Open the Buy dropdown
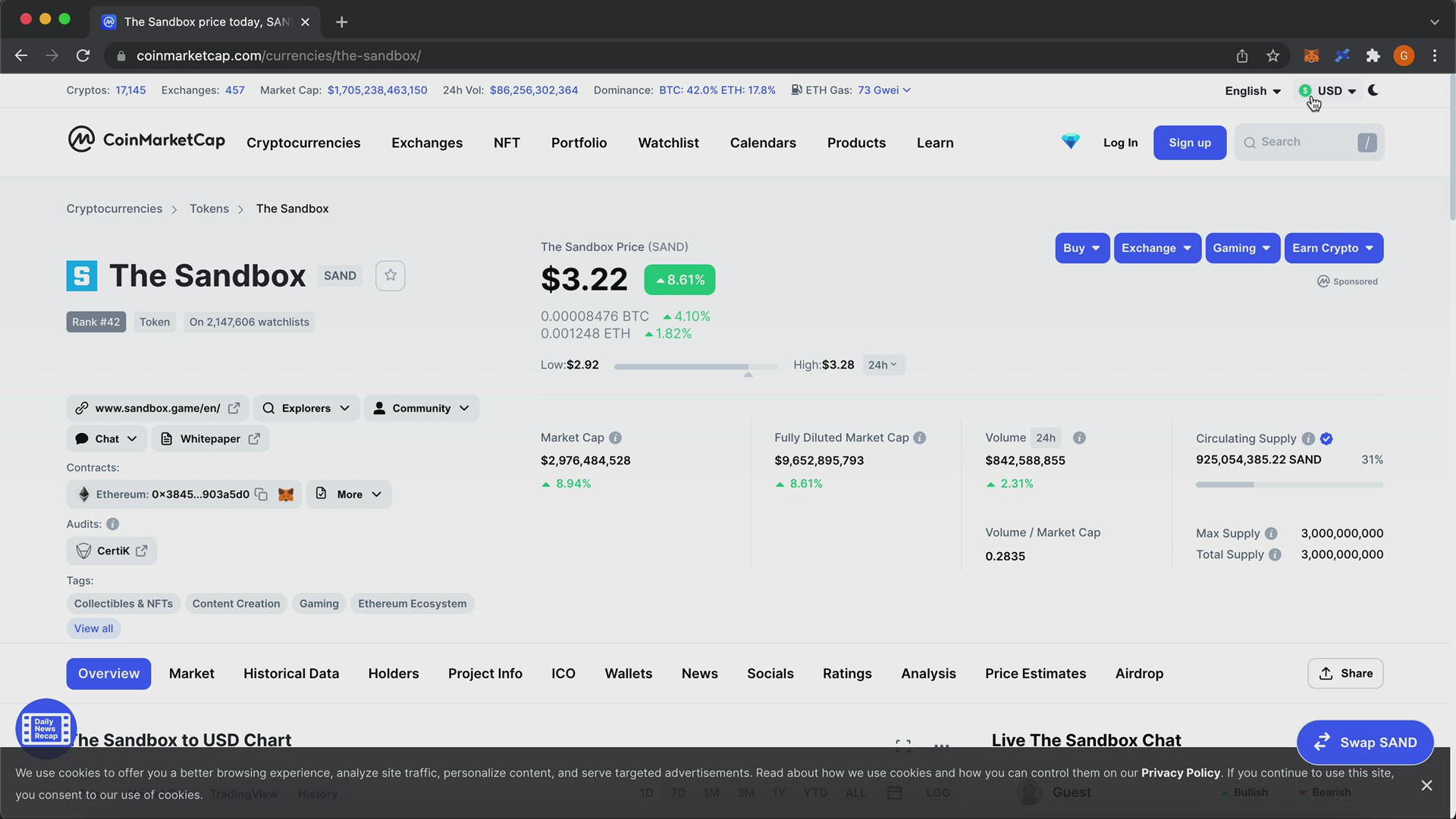The height and width of the screenshot is (819, 1456). pos(1082,248)
